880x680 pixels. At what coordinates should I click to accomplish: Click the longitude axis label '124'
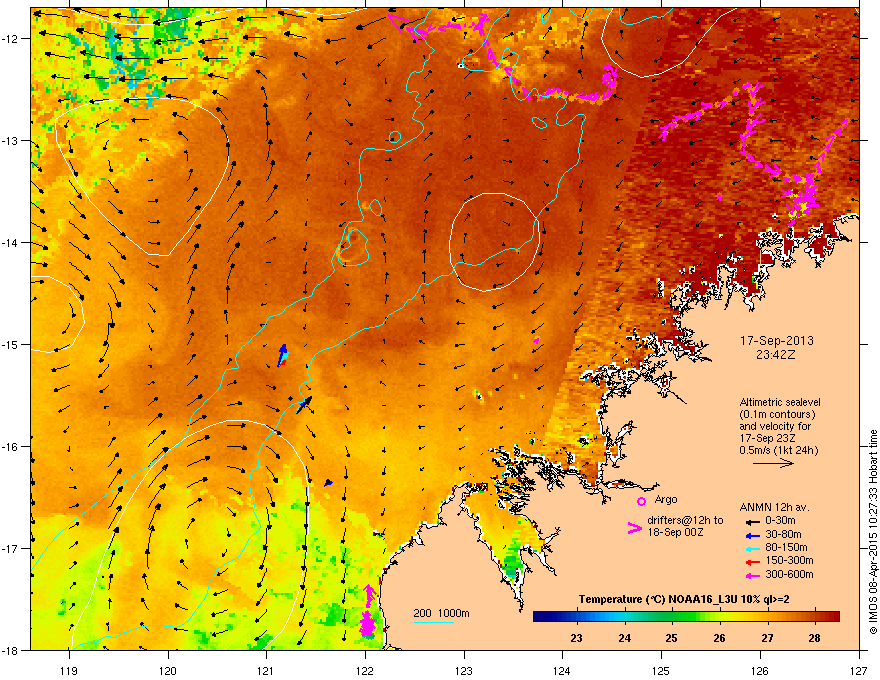pyautogui.click(x=562, y=671)
